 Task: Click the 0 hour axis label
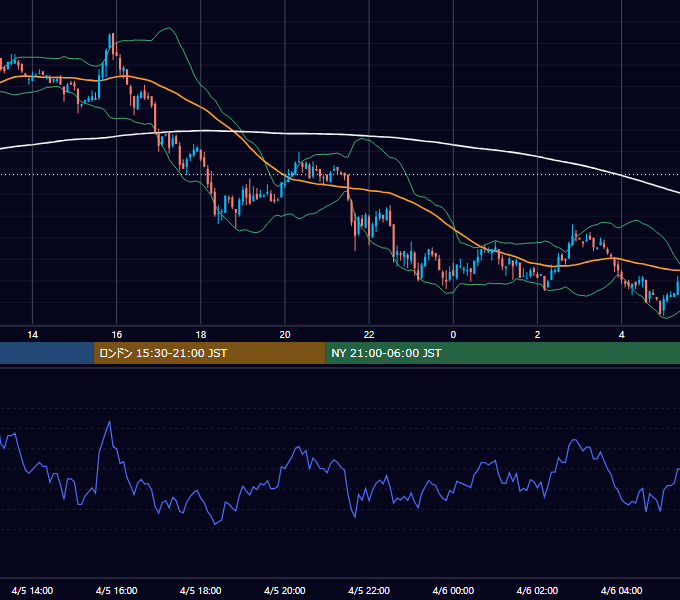coord(453,335)
